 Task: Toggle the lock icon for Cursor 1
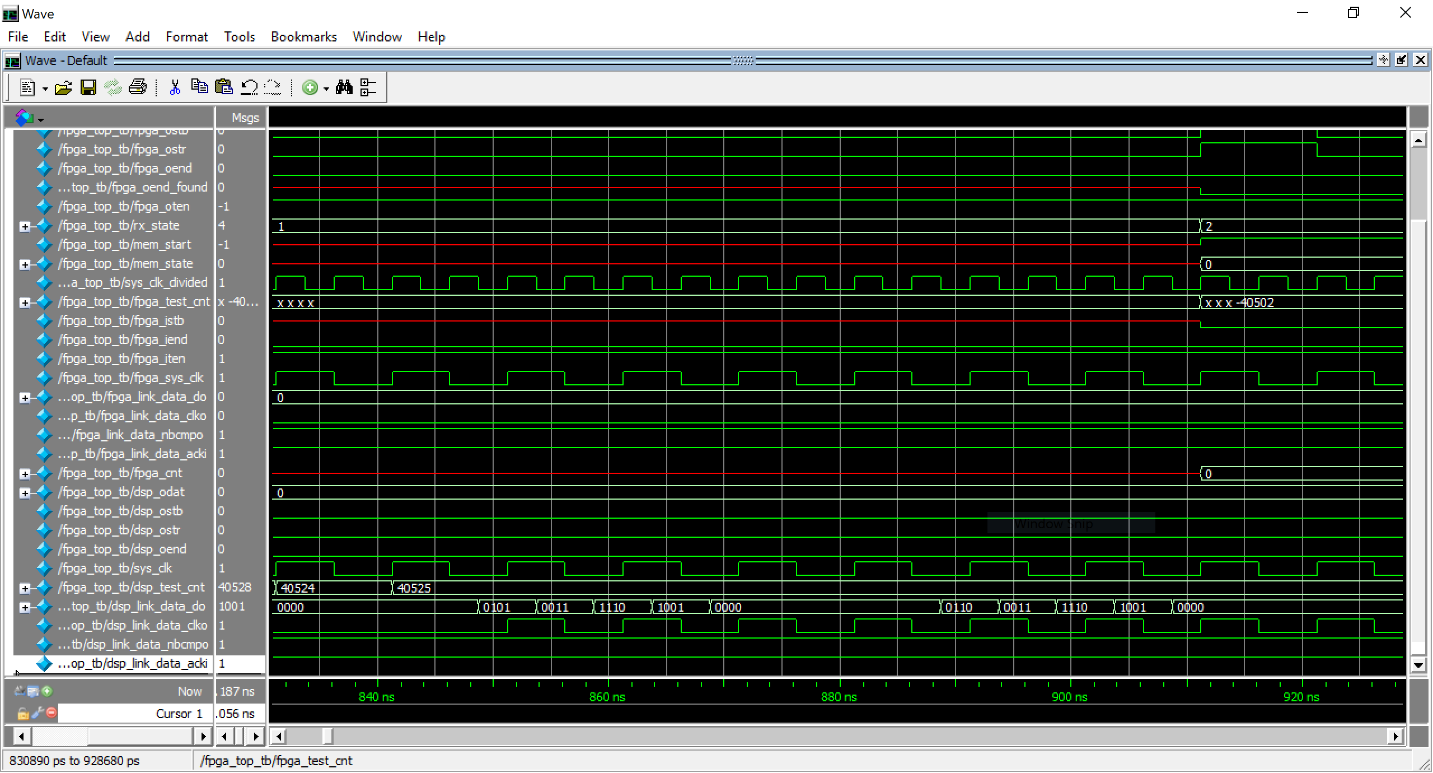click(23, 713)
